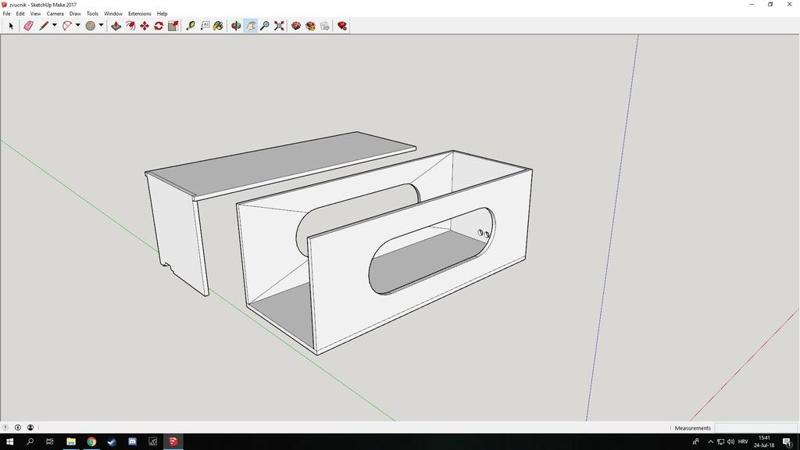Viewport: 800px width, 450px height.
Task: Select the Text label tool
Action: [205, 26]
